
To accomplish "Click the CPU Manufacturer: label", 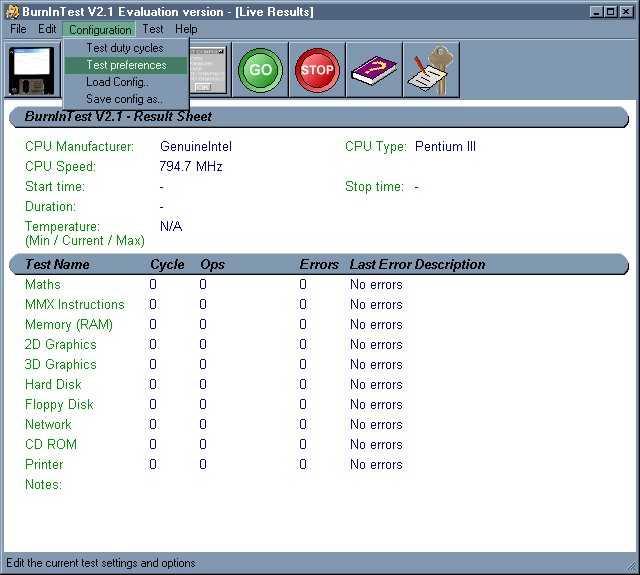I will [x=80, y=147].
